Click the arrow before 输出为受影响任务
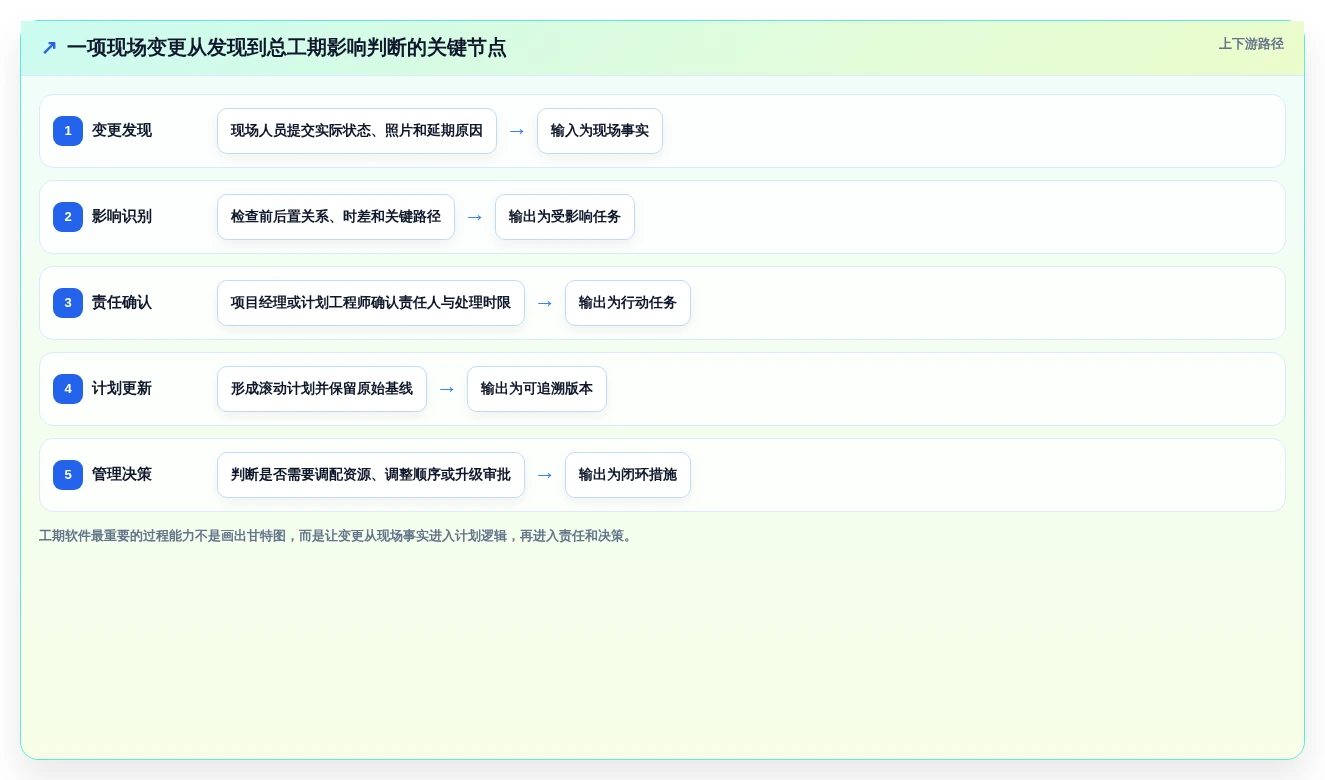Screen dimensions: 1325x780 pyautogui.click(x=475, y=217)
